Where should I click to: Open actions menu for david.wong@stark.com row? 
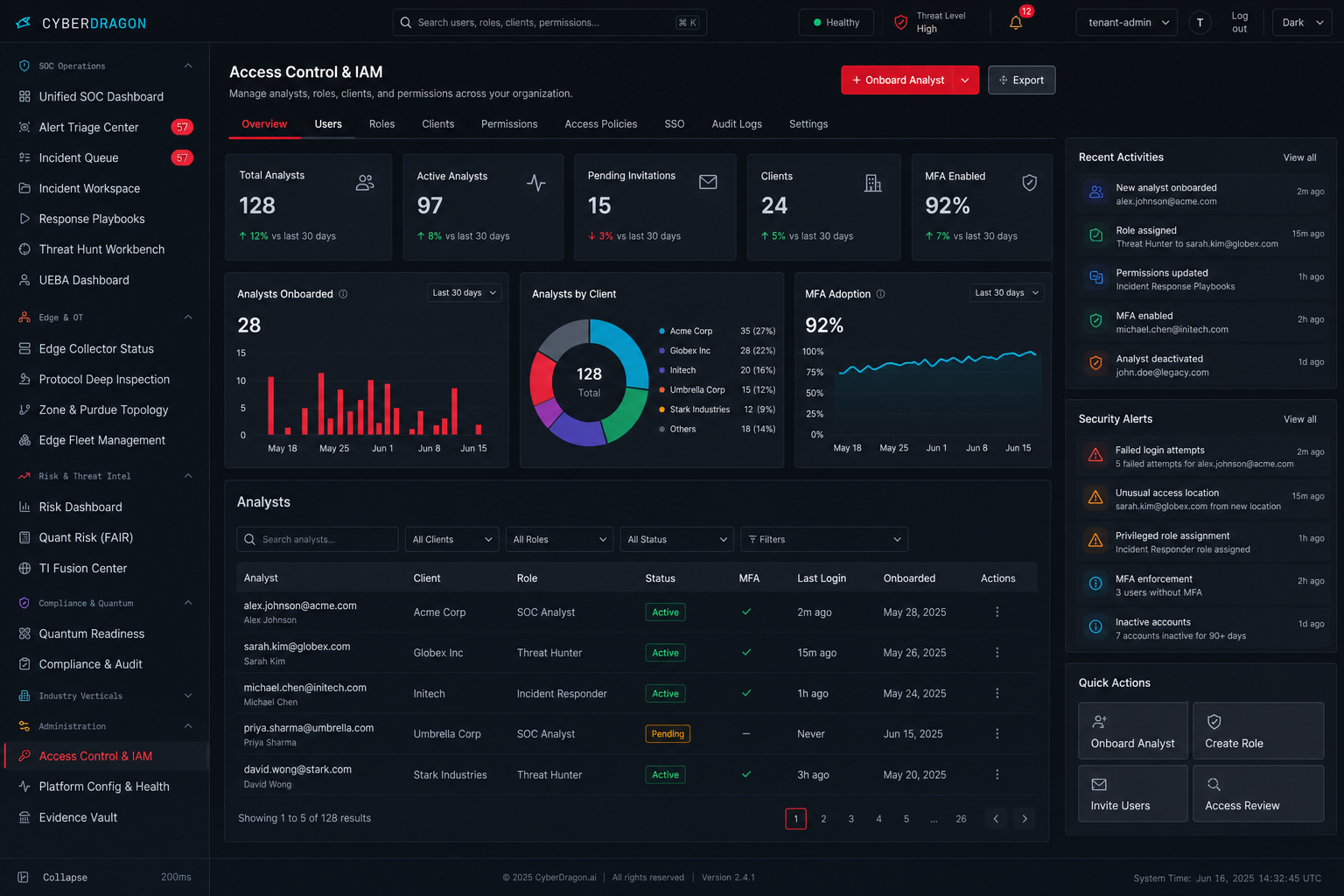point(997,774)
